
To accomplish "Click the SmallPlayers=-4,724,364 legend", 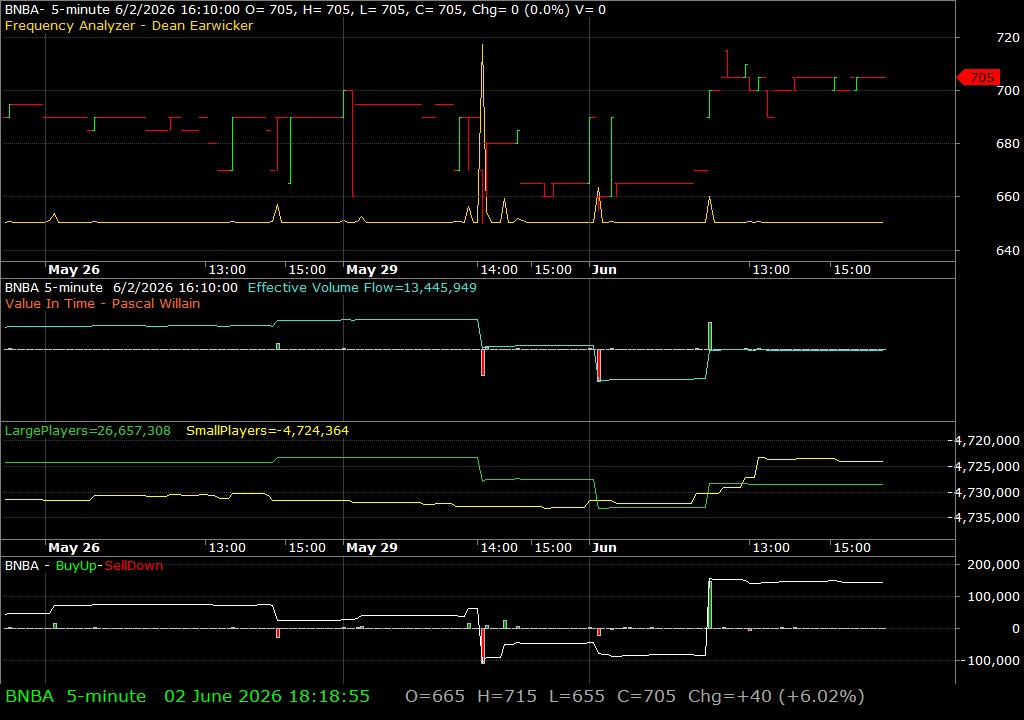I will pyautogui.click(x=267, y=431).
